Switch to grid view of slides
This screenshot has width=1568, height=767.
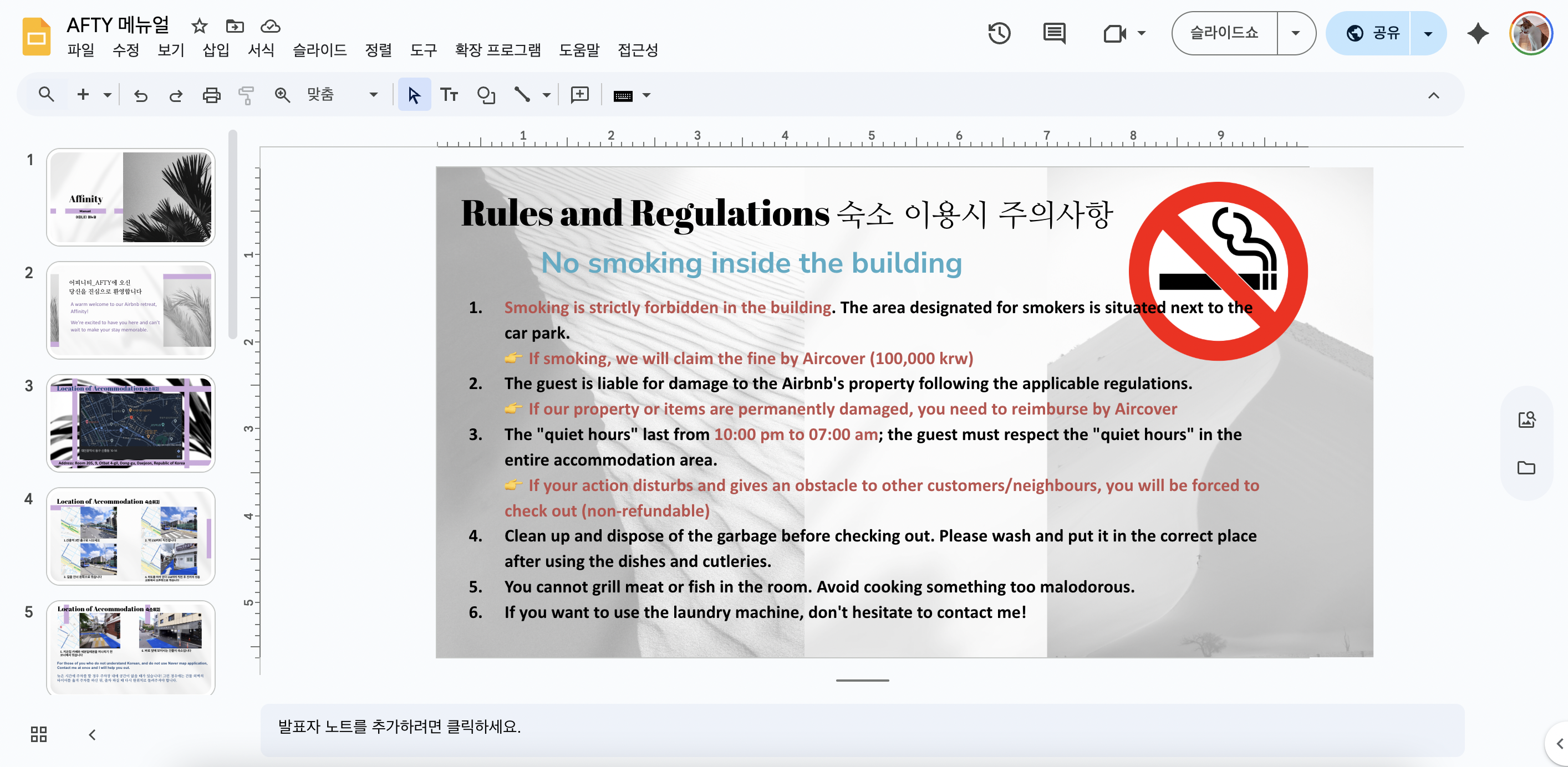point(38,735)
